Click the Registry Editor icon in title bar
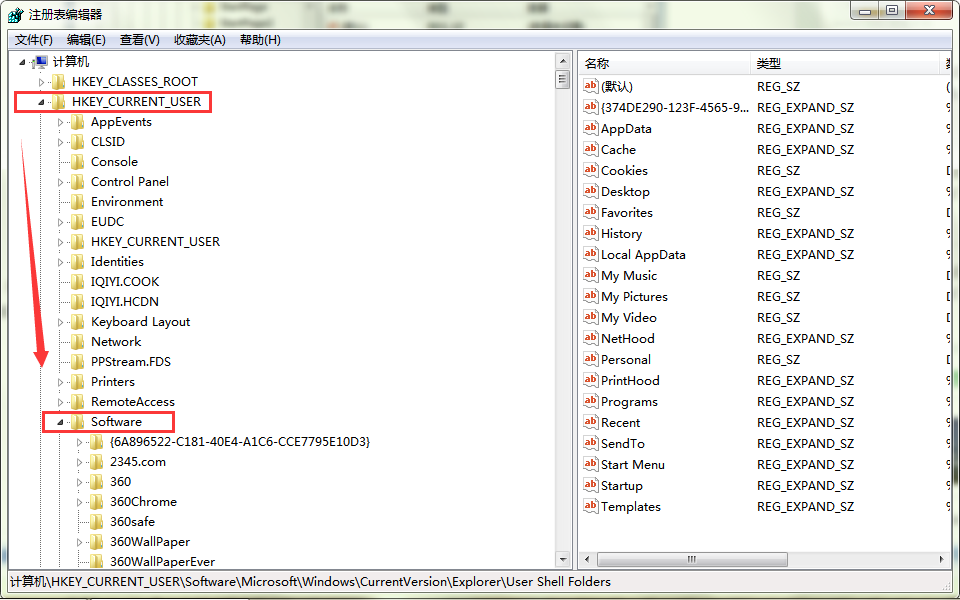This screenshot has width=960, height=600. point(15,14)
